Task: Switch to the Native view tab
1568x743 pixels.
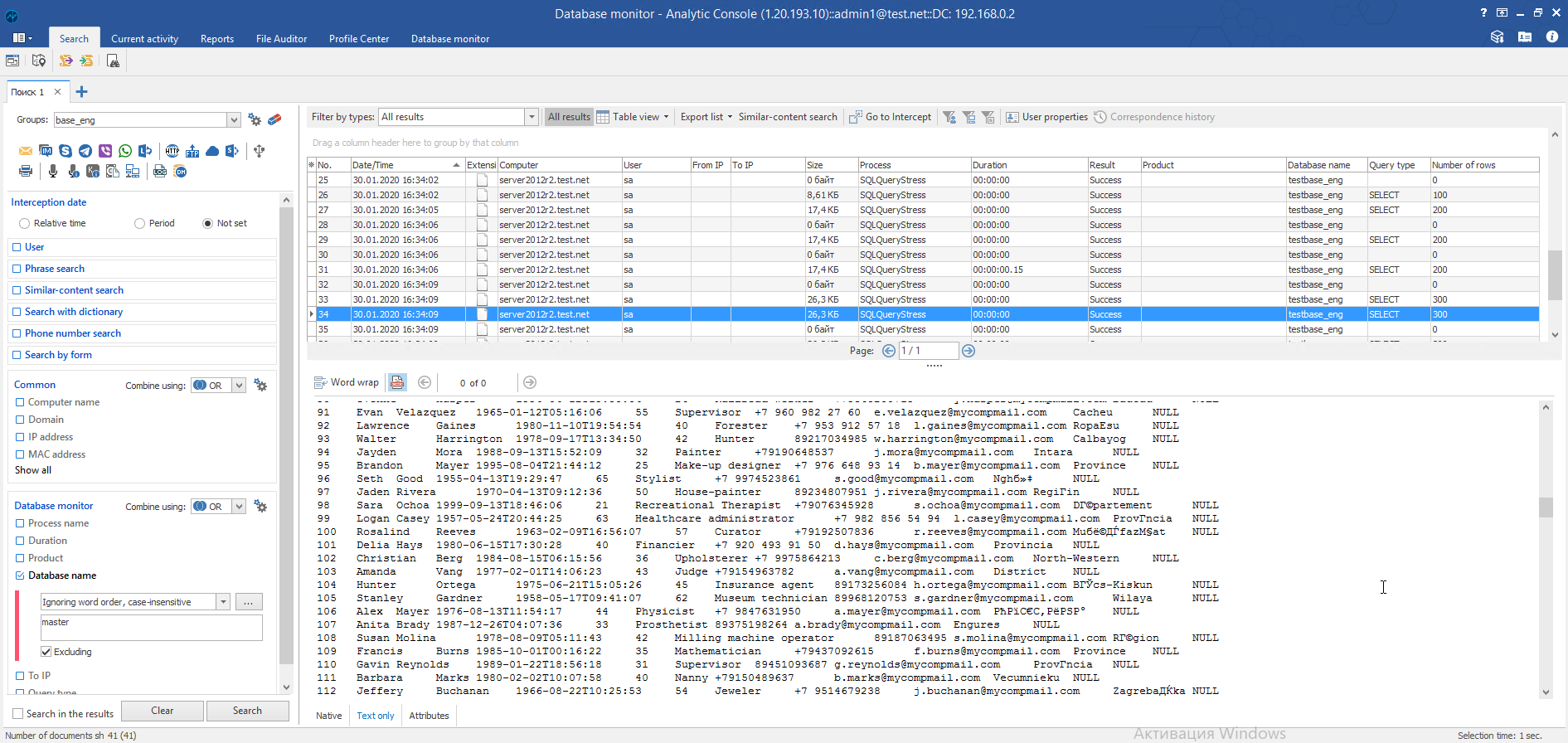Action: (329, 716)
